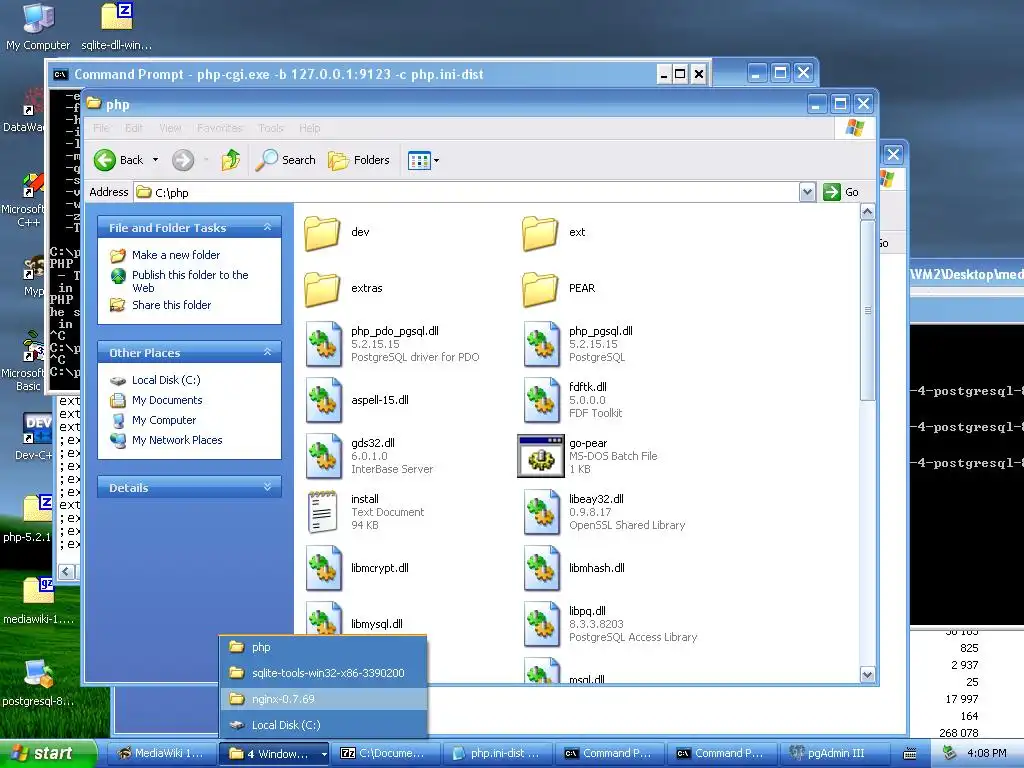Go to My Documents in Other Places
Screen dimensions: 1024x768
[x=167, y=400]
